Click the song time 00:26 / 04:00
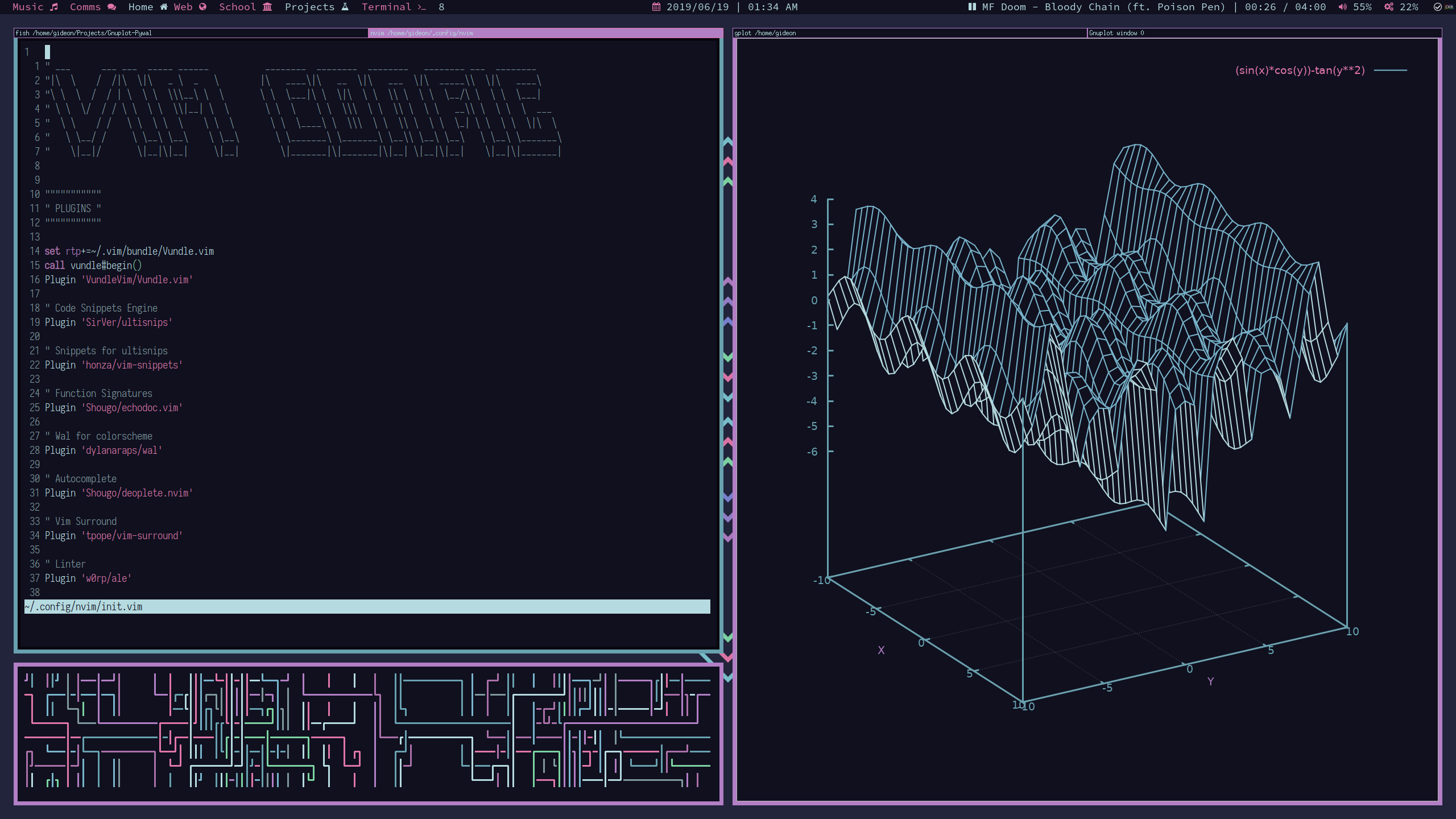The height and width of the screenshot is (819, 1456). (1285, 7)
